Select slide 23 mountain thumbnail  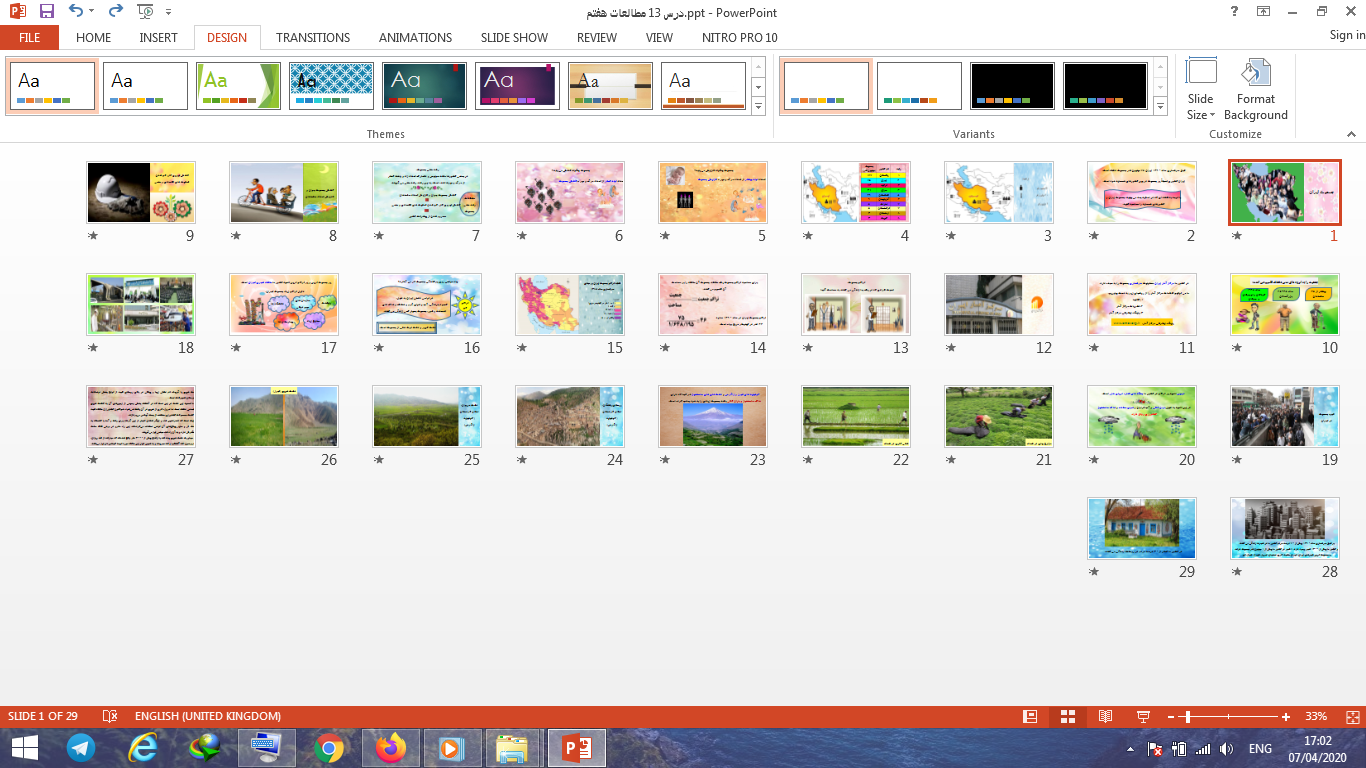point(713,416)
